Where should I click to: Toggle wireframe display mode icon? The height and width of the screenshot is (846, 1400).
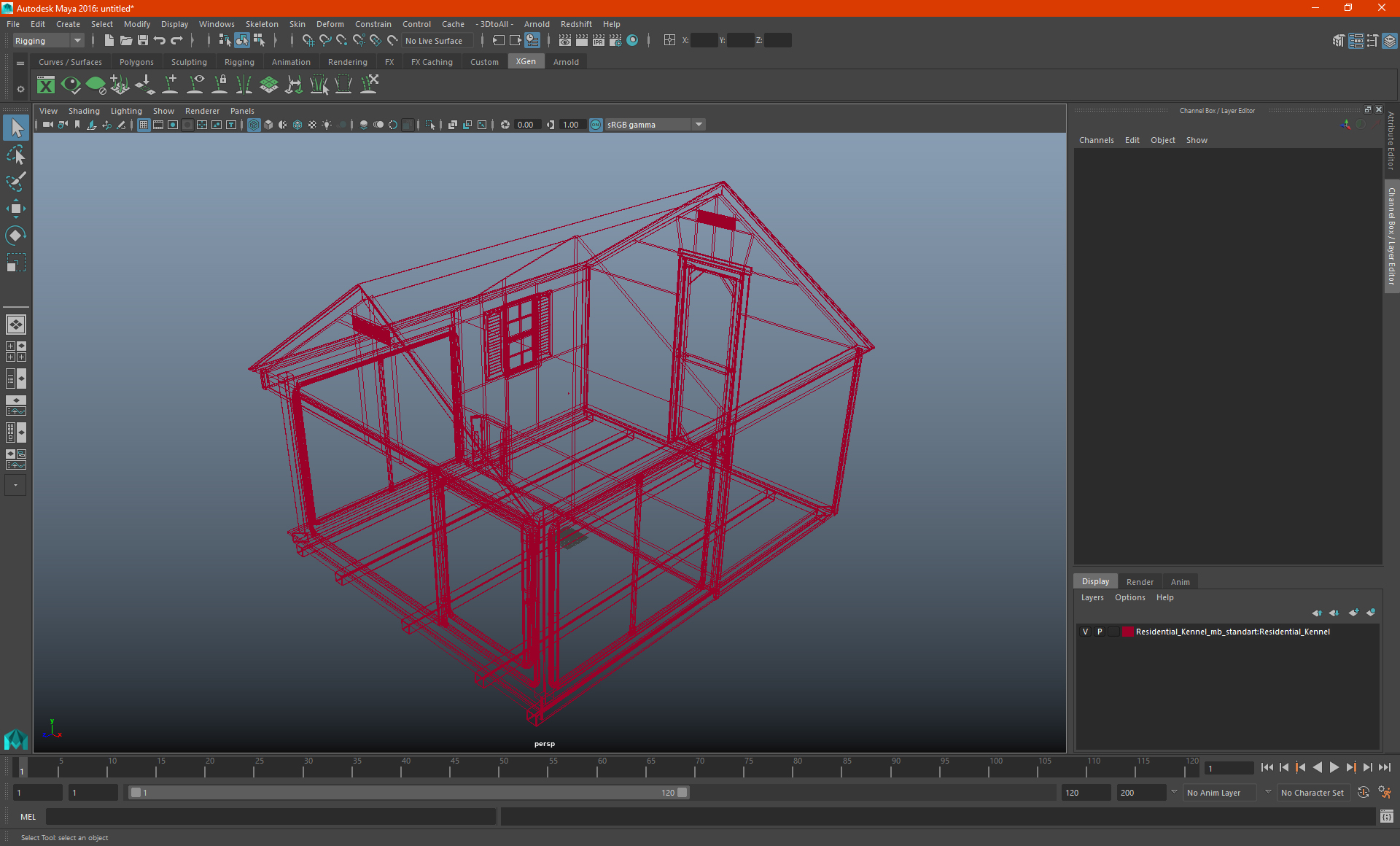[254, 124]
